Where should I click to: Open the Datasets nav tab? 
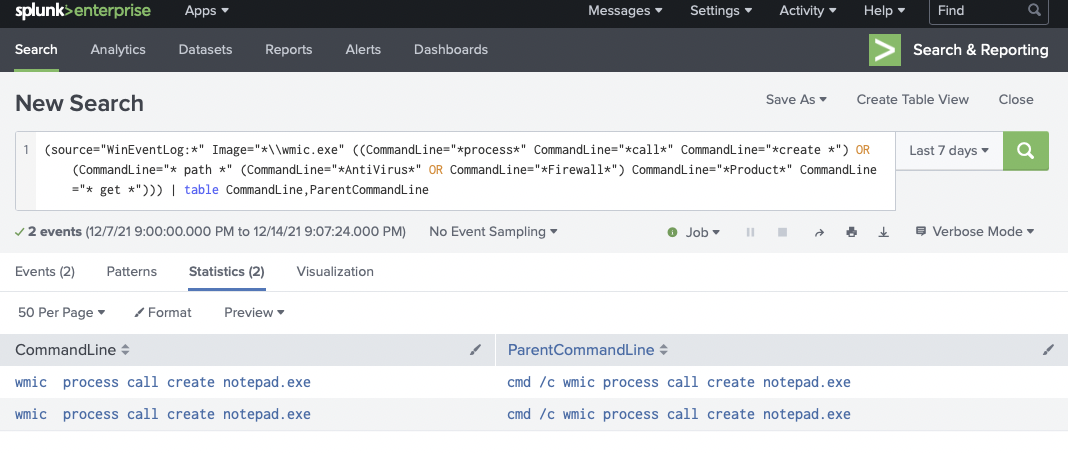tap(205, 50)
